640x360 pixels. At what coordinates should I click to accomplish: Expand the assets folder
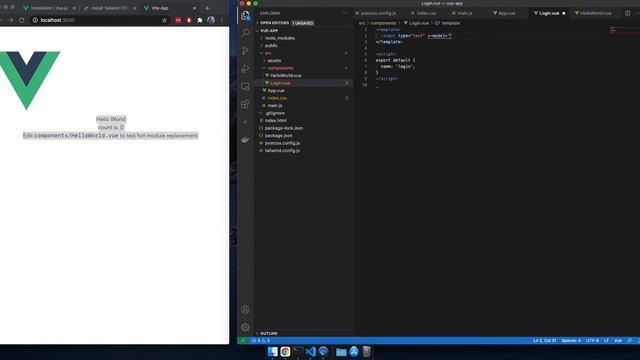pos(274,60)
